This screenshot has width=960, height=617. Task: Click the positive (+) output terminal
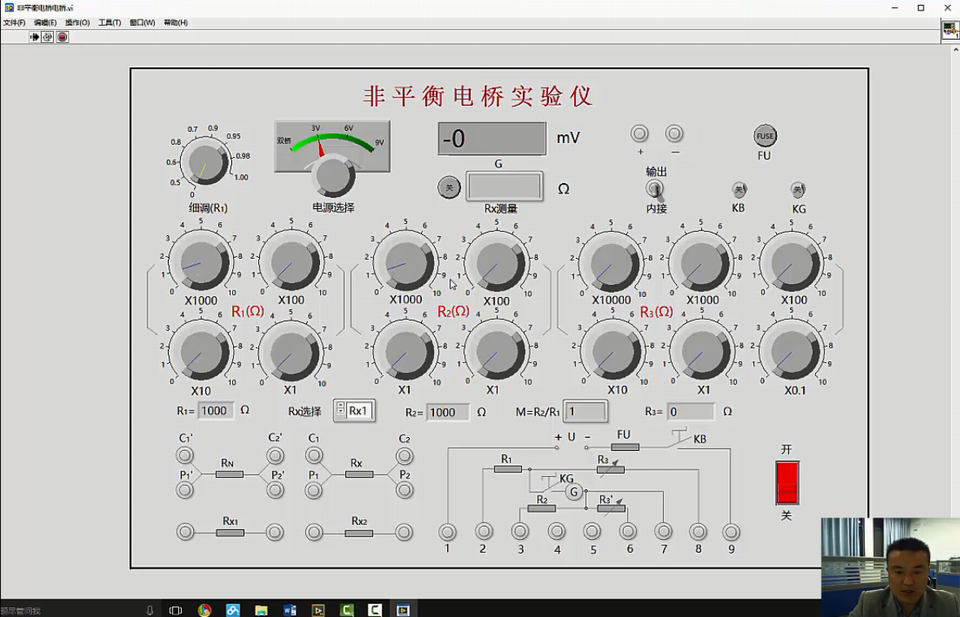640,133
